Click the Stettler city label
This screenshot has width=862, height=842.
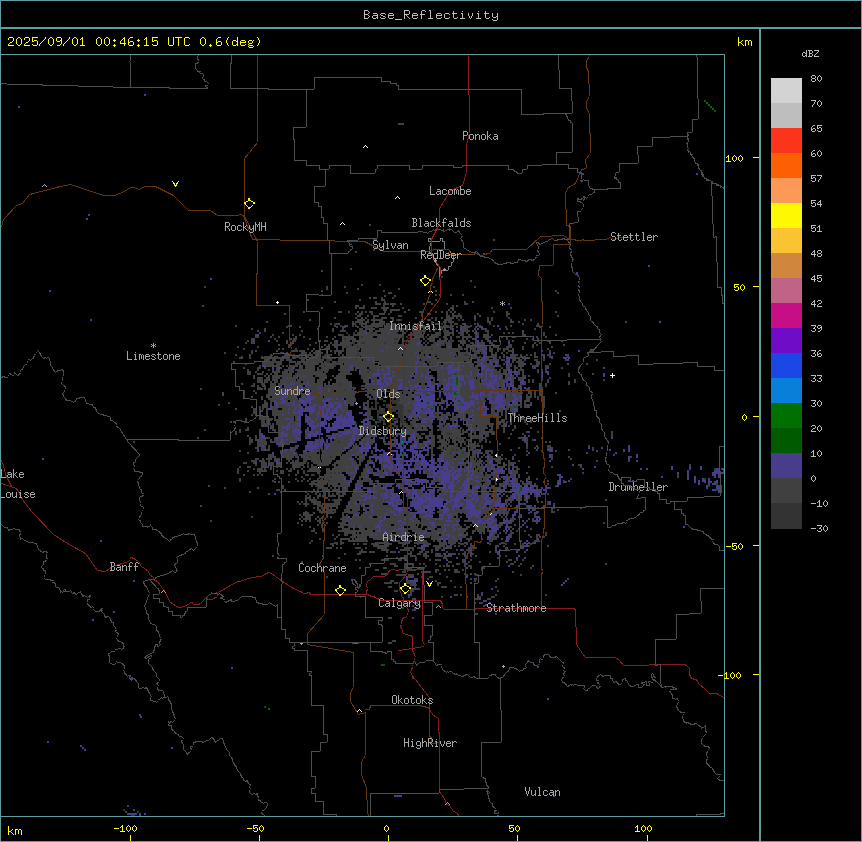click(633, 237)
